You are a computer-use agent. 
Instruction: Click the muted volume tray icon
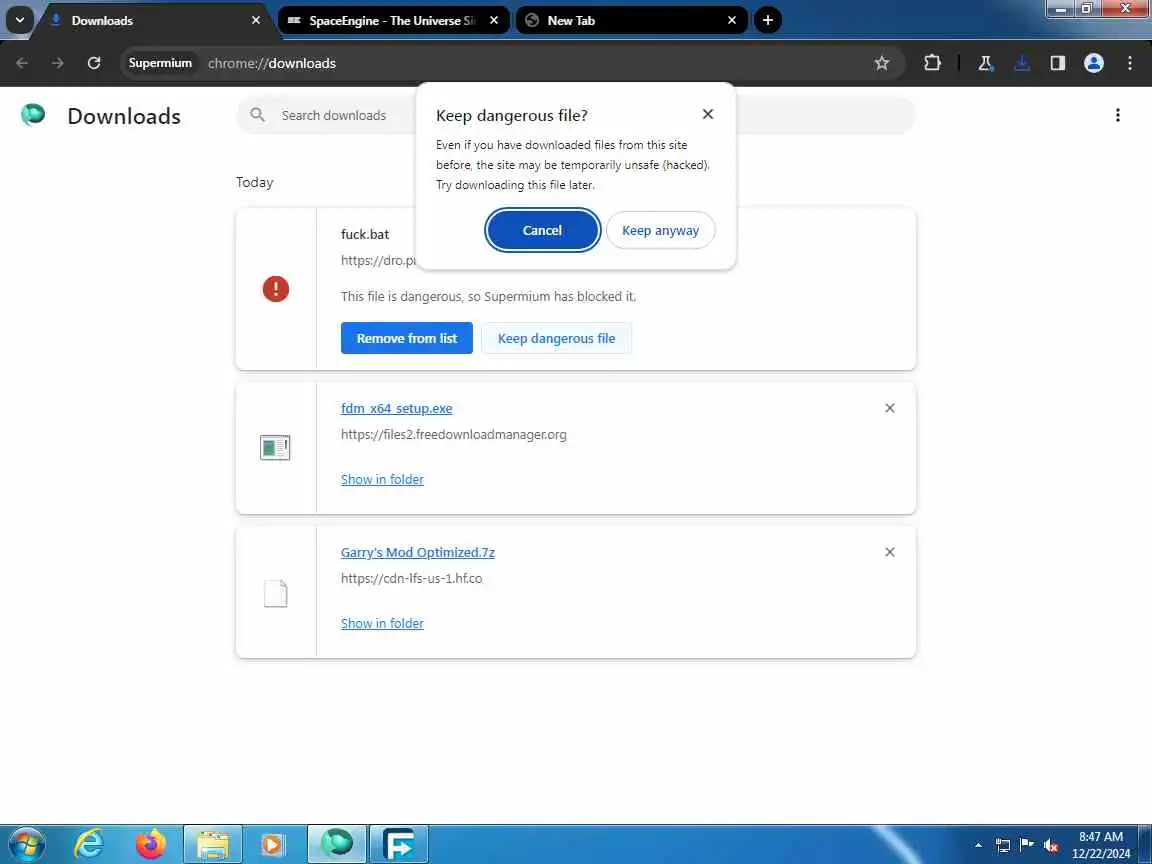(x=1051, y=846)
